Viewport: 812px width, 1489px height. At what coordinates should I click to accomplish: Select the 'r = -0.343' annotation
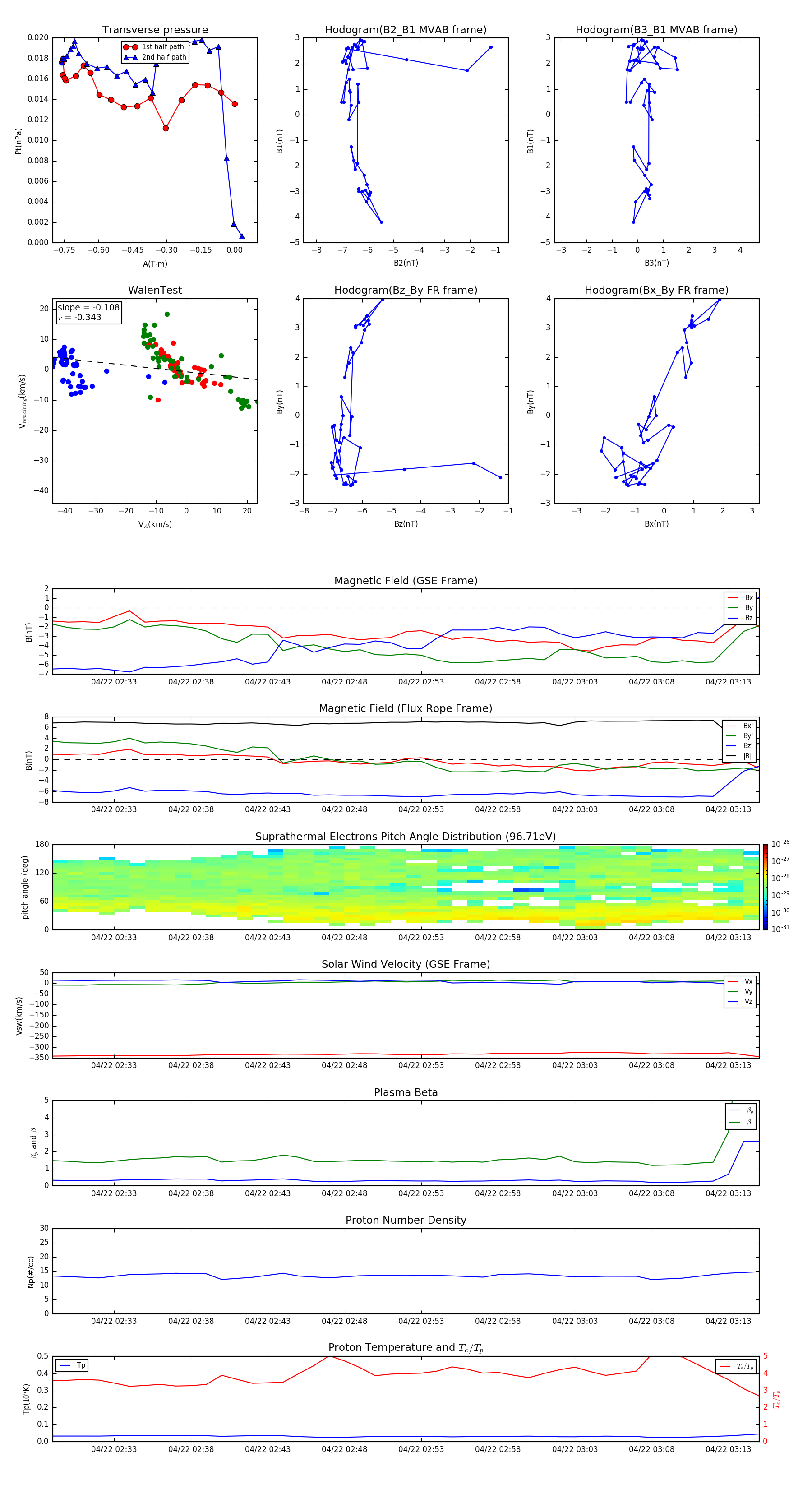[x=80, y=317]
